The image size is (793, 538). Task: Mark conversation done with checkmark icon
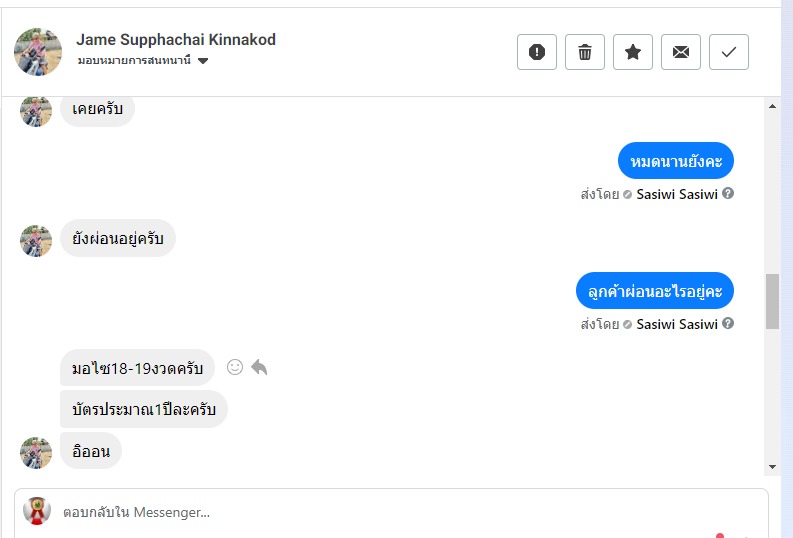click(729, 52)
